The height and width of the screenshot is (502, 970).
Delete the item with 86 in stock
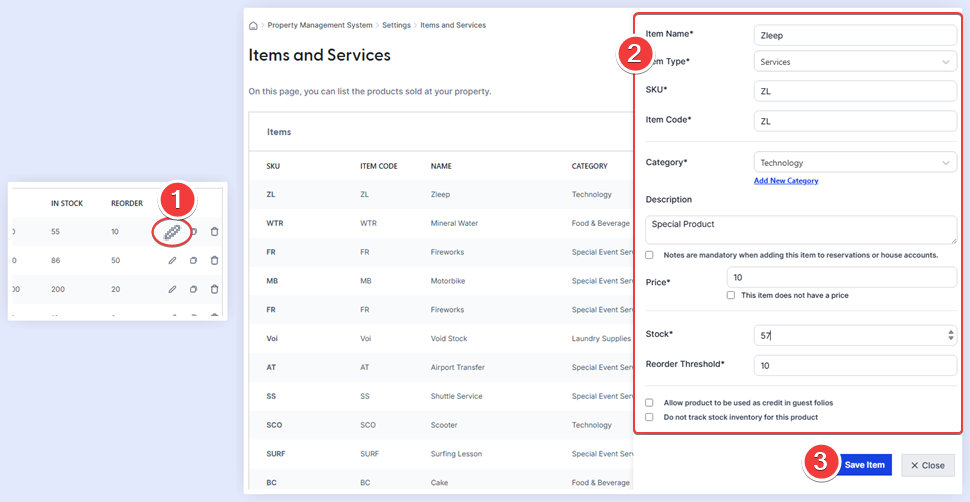tap(214, 261)
